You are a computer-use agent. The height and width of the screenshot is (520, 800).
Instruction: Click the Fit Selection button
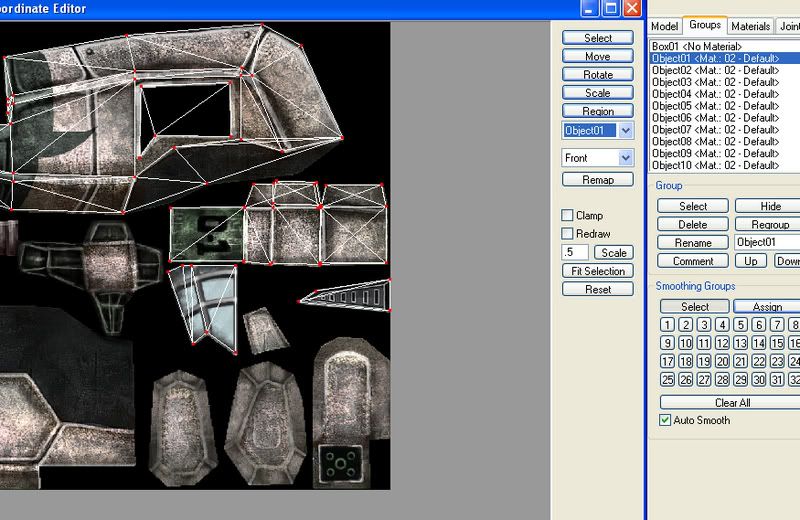(x=597, y=271)
